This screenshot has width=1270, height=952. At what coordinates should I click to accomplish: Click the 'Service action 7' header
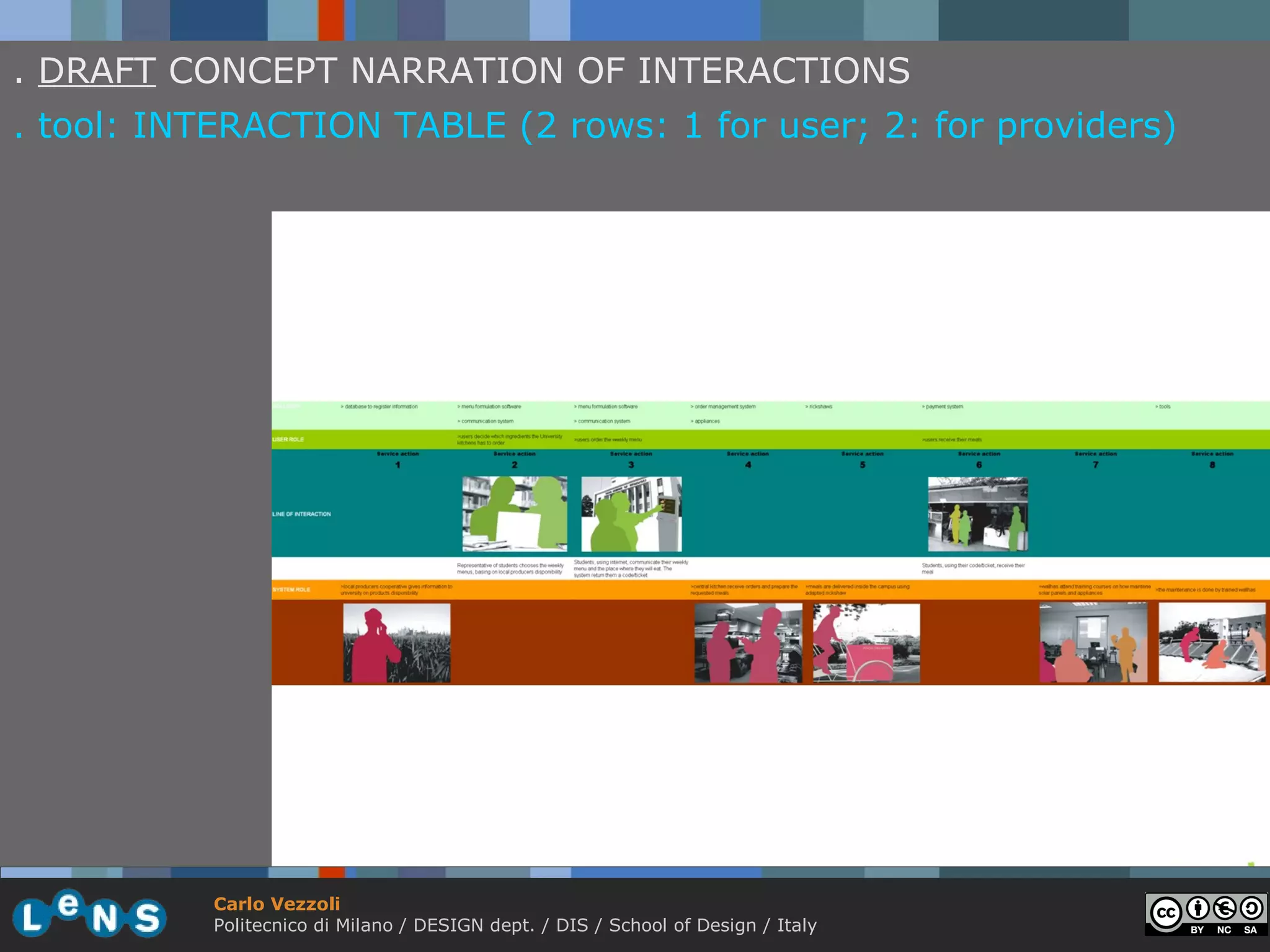[1095, 459]
